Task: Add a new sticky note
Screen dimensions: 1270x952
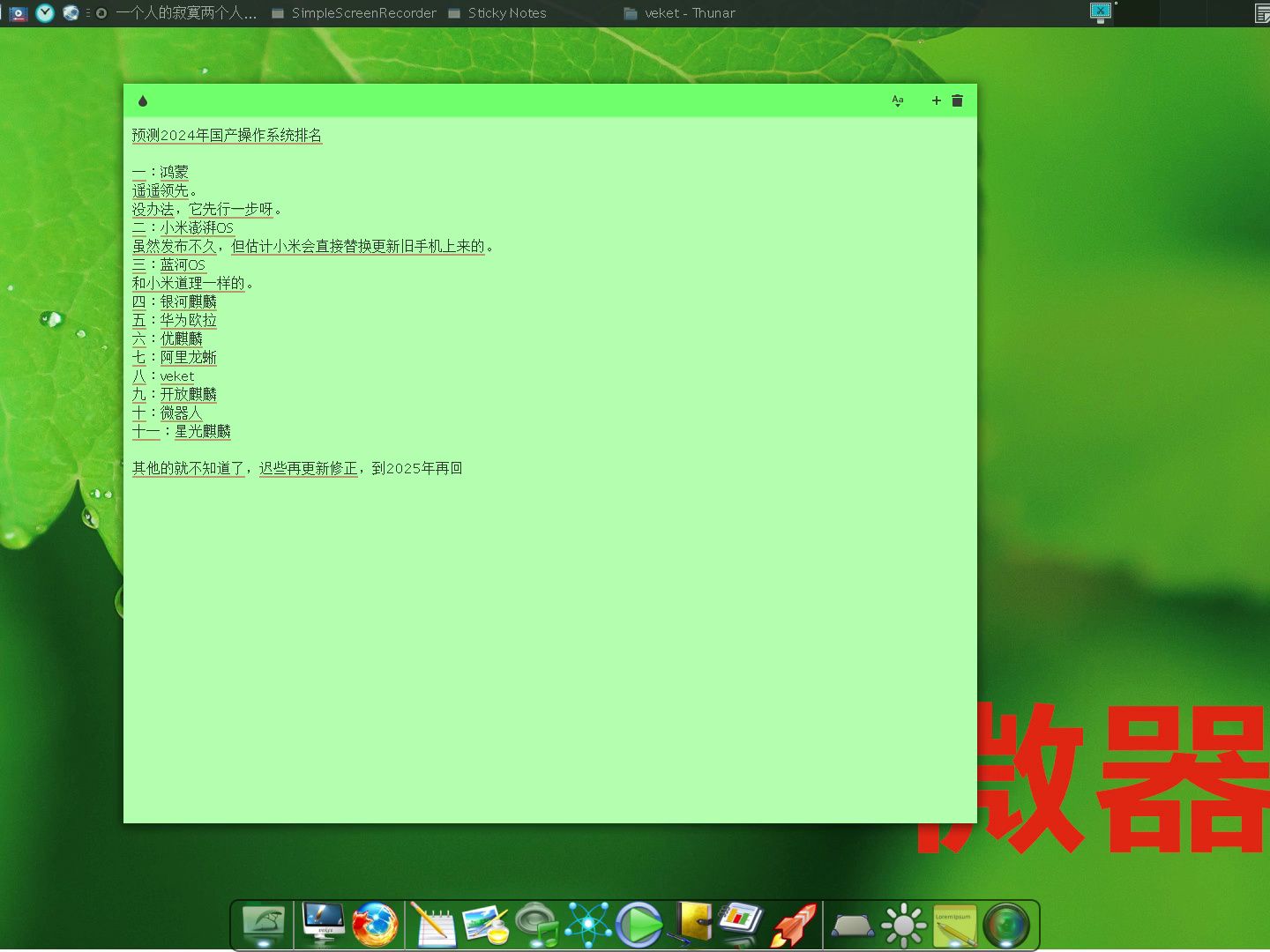Action: point(937,100)
